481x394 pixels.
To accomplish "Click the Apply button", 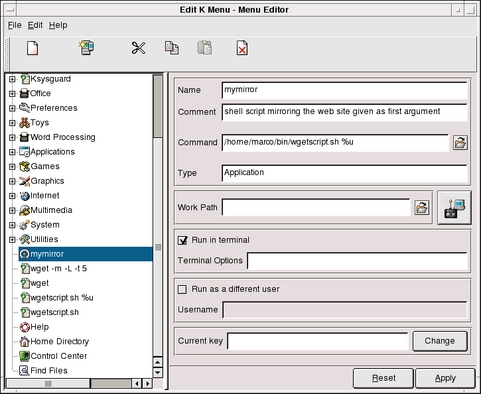I will point(445,378).
